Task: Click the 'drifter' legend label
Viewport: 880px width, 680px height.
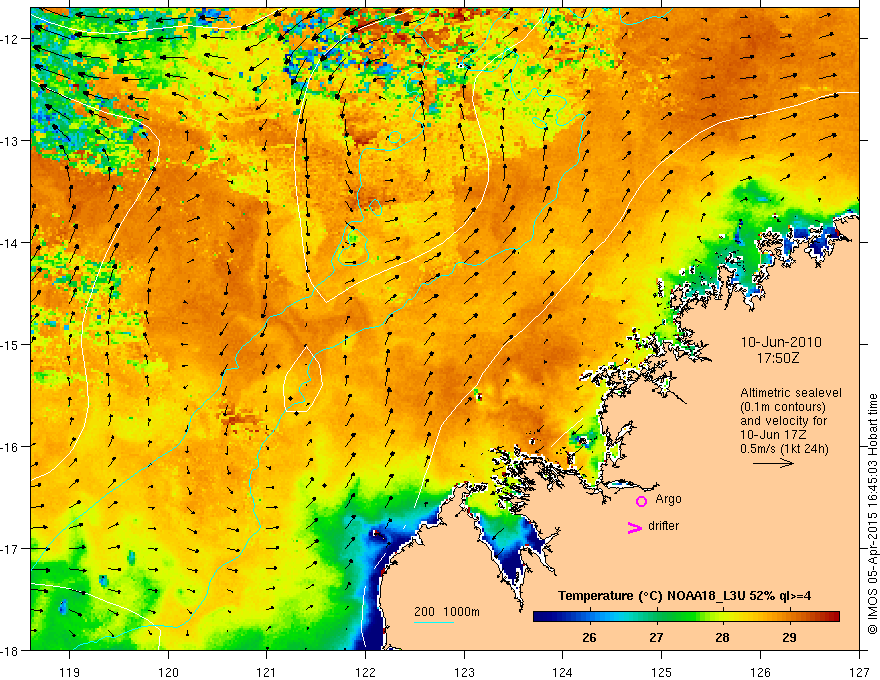Action: pos(663,526)
